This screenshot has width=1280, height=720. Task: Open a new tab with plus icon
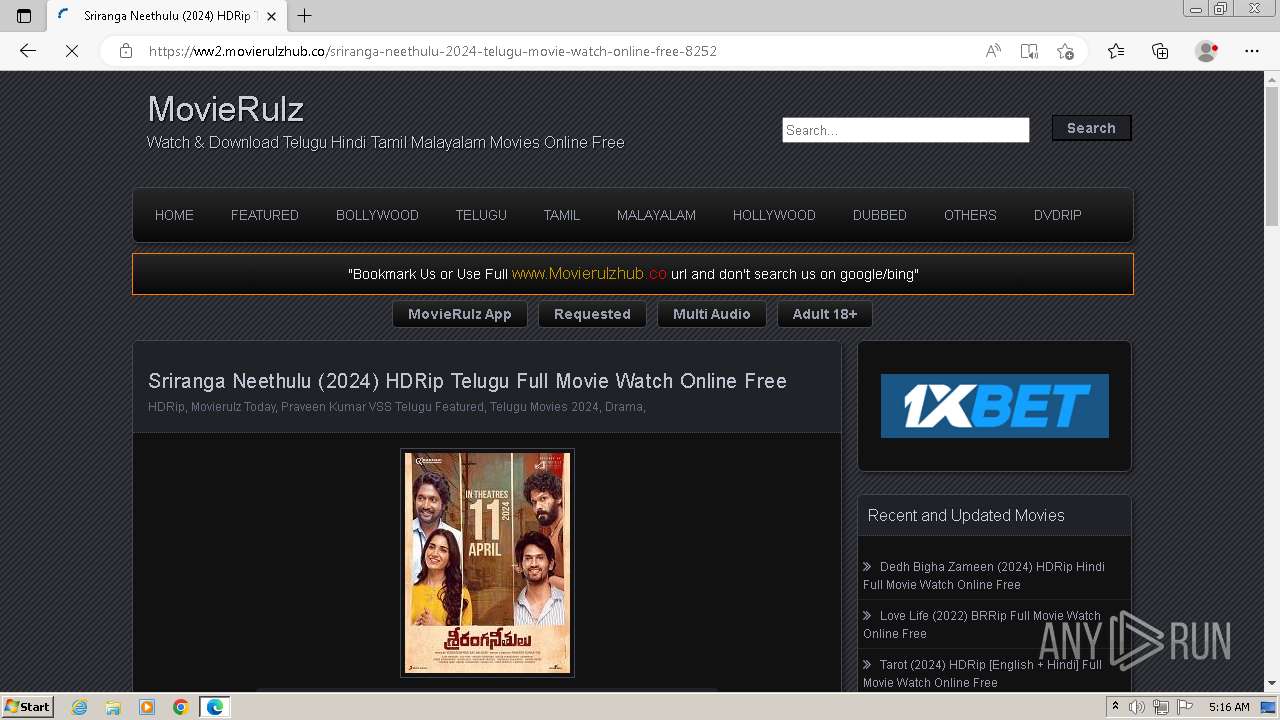305,15
